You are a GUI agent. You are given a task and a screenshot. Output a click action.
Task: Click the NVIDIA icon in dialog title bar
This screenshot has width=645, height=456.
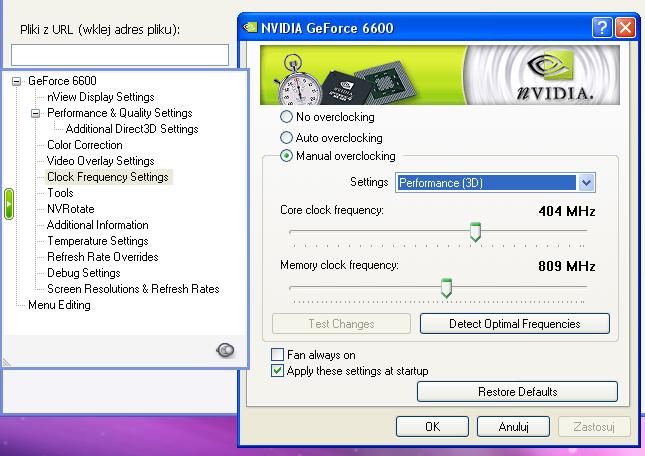pyautogui.click(x=250, y=27)
